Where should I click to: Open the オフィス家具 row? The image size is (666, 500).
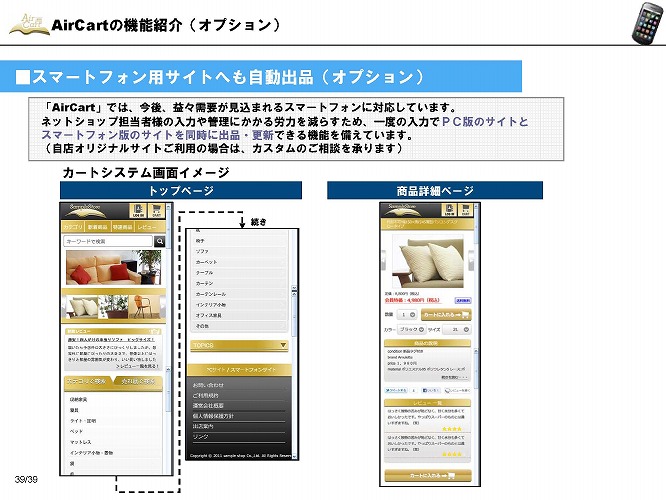pyautogui.click(x=239, y=316)
